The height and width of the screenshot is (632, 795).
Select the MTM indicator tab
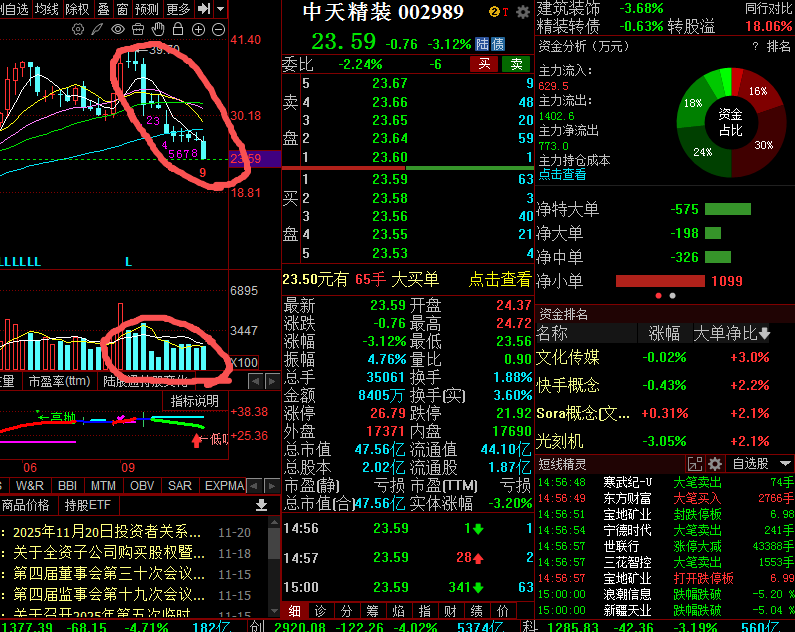pos(103,486)
